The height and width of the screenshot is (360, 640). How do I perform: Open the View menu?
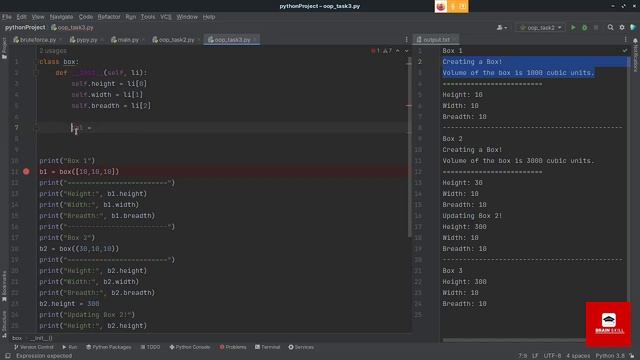click(38, 17)
